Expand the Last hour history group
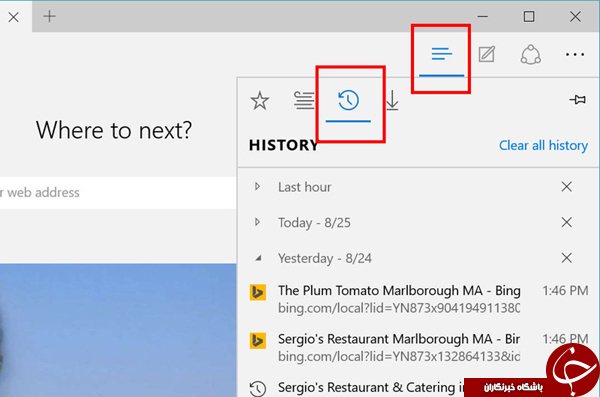 [258, 186]
